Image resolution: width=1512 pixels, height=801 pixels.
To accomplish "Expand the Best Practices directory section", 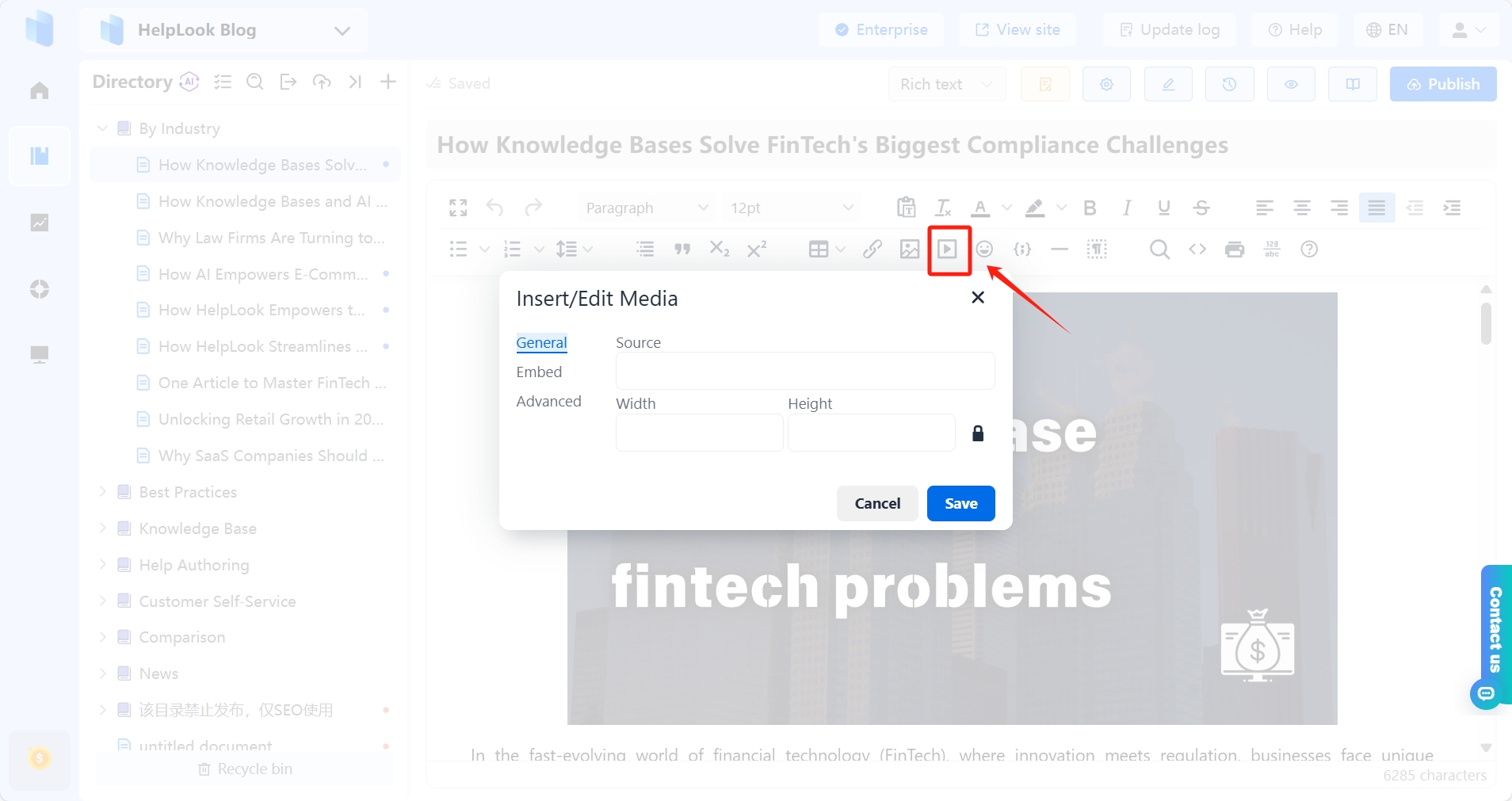I will (x=103, y=491).
